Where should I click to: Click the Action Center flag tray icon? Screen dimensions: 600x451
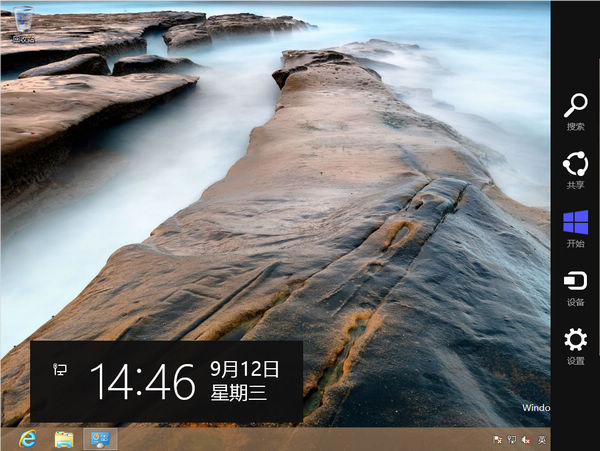(x=497, y=440)
